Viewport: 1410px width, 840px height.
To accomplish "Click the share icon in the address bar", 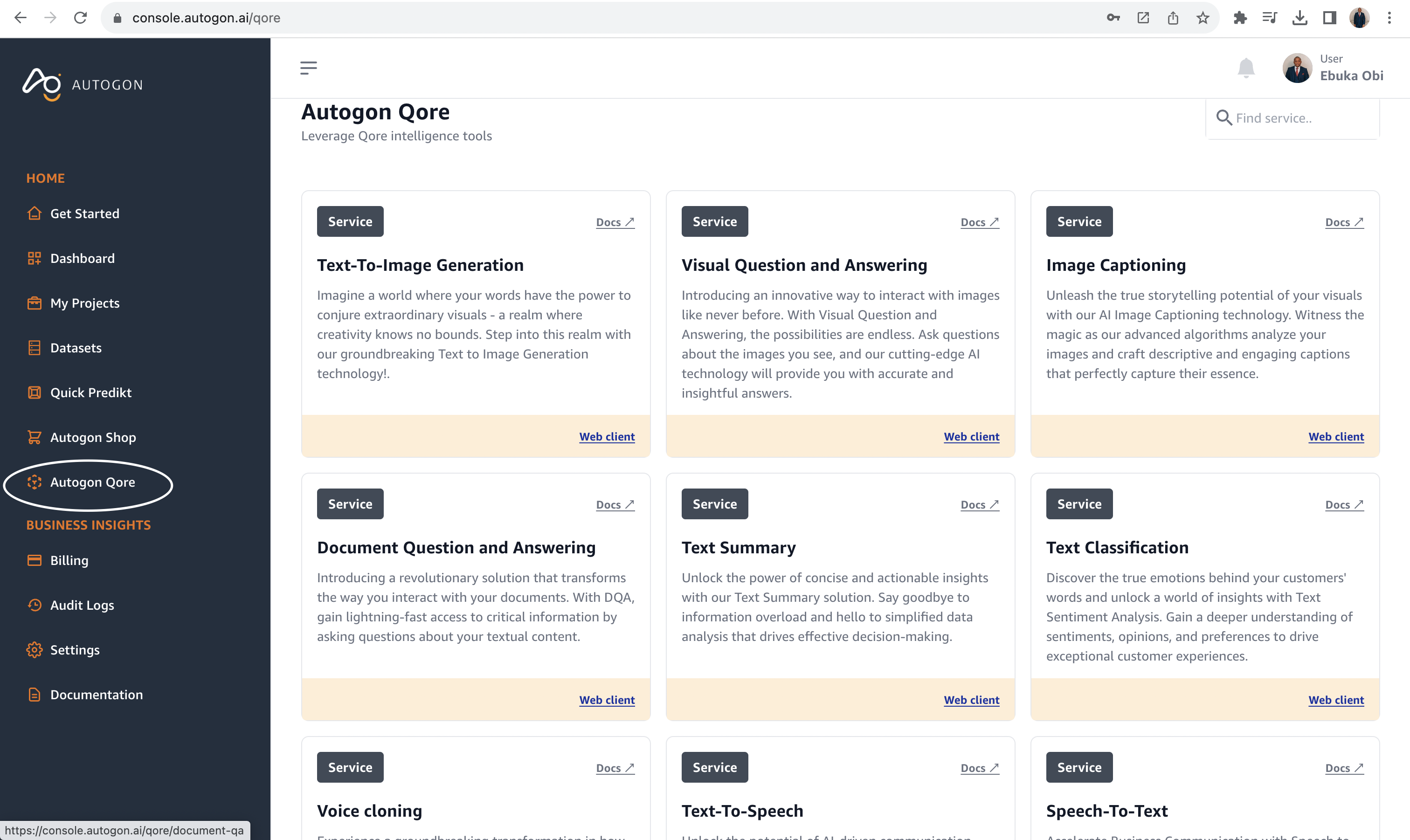I will pos(1173,18).
